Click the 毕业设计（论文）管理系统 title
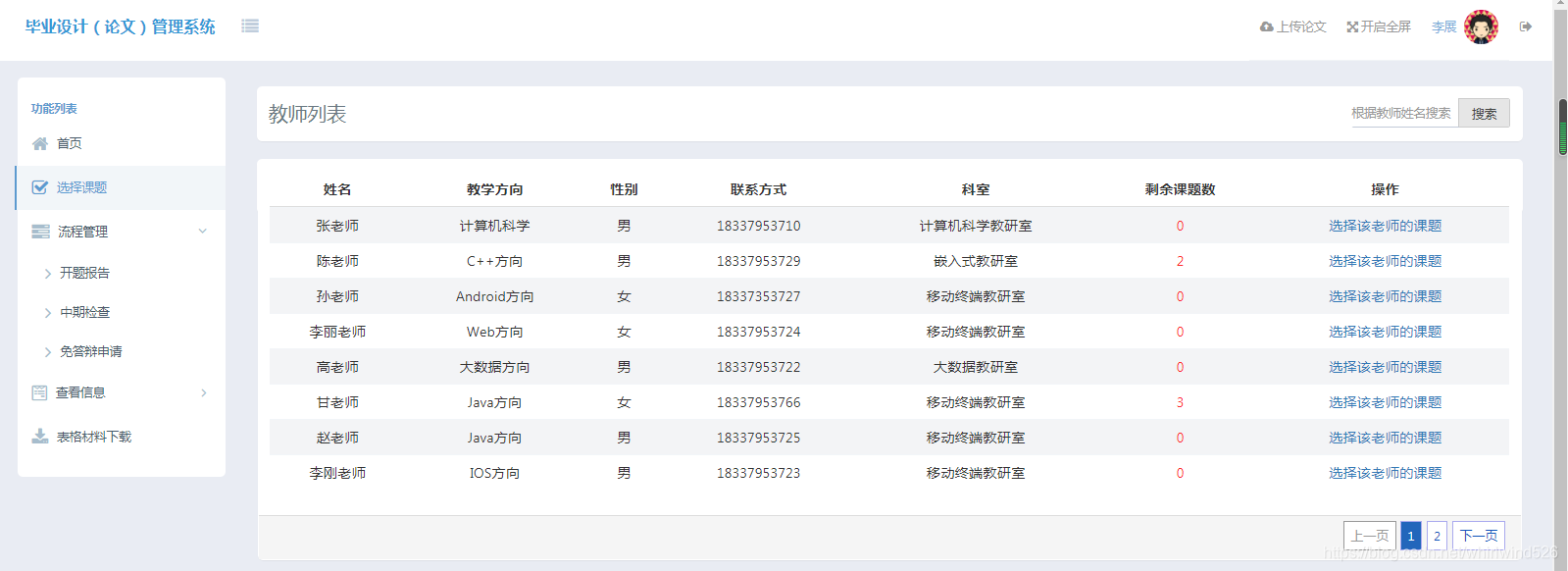The image size is (1568, 571). click(120, 26)
